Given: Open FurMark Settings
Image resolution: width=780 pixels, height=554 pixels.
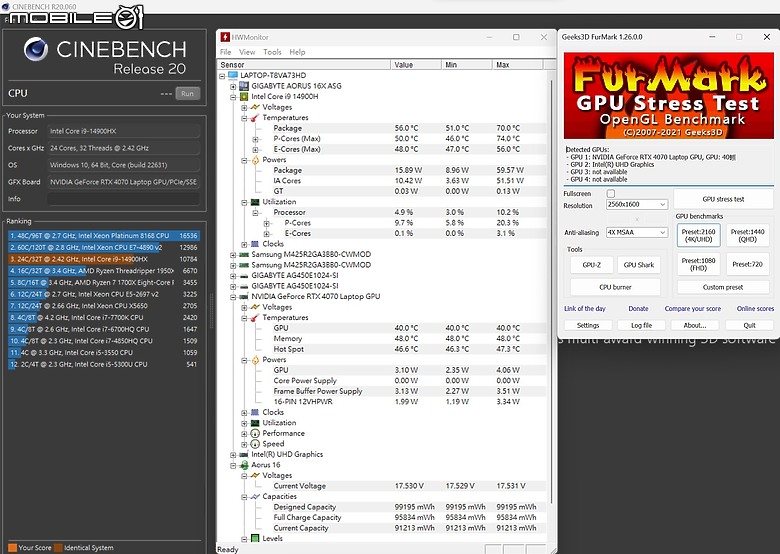Looking at the screenshot, I should [x=588, y=325].
